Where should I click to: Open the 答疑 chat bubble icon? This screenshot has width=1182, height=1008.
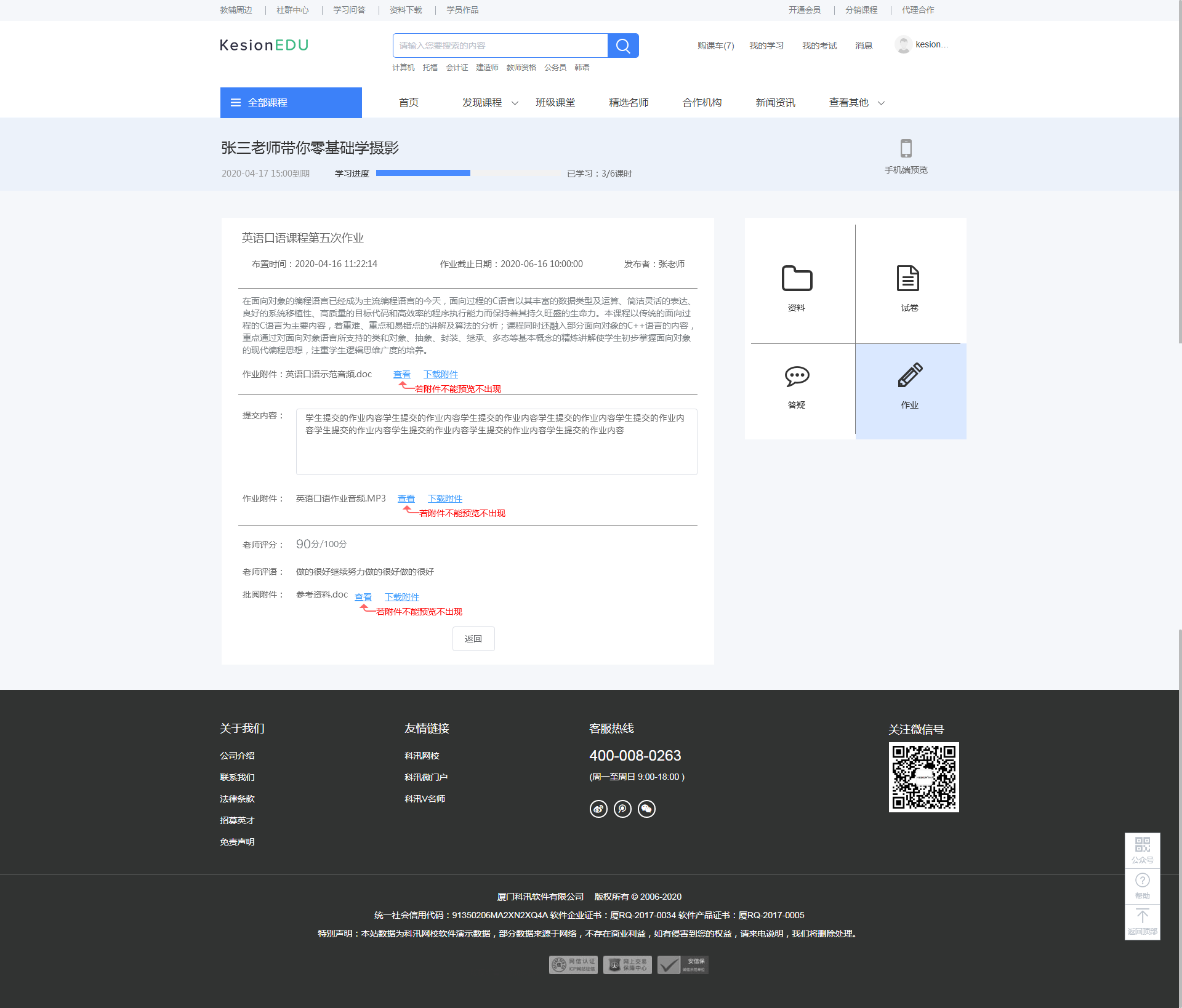(x=797, y=376)
